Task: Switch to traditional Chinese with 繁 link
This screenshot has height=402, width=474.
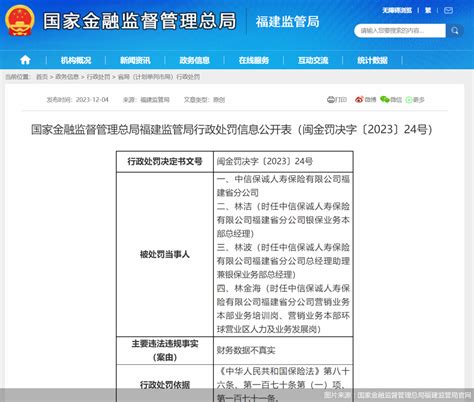Action: (x=428, y=10)
